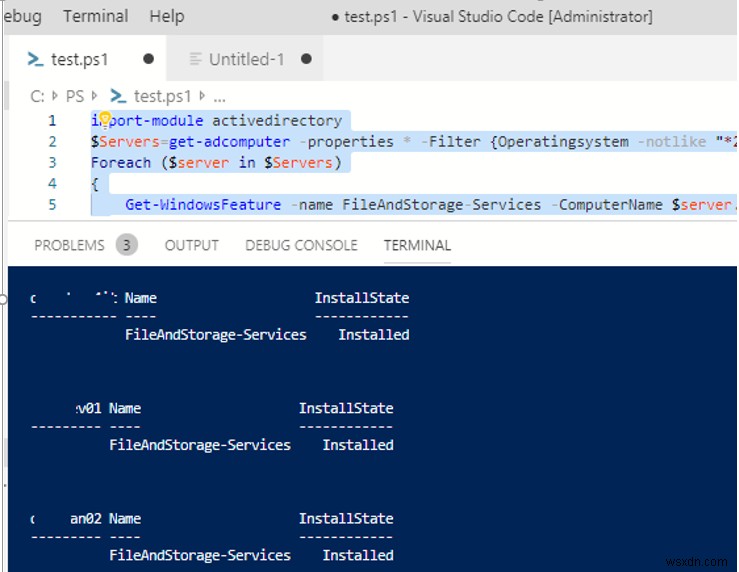739x572 pixels.
Task: Click the PowerShell icon in the breadcrumb
Action: tap(118, 96)
